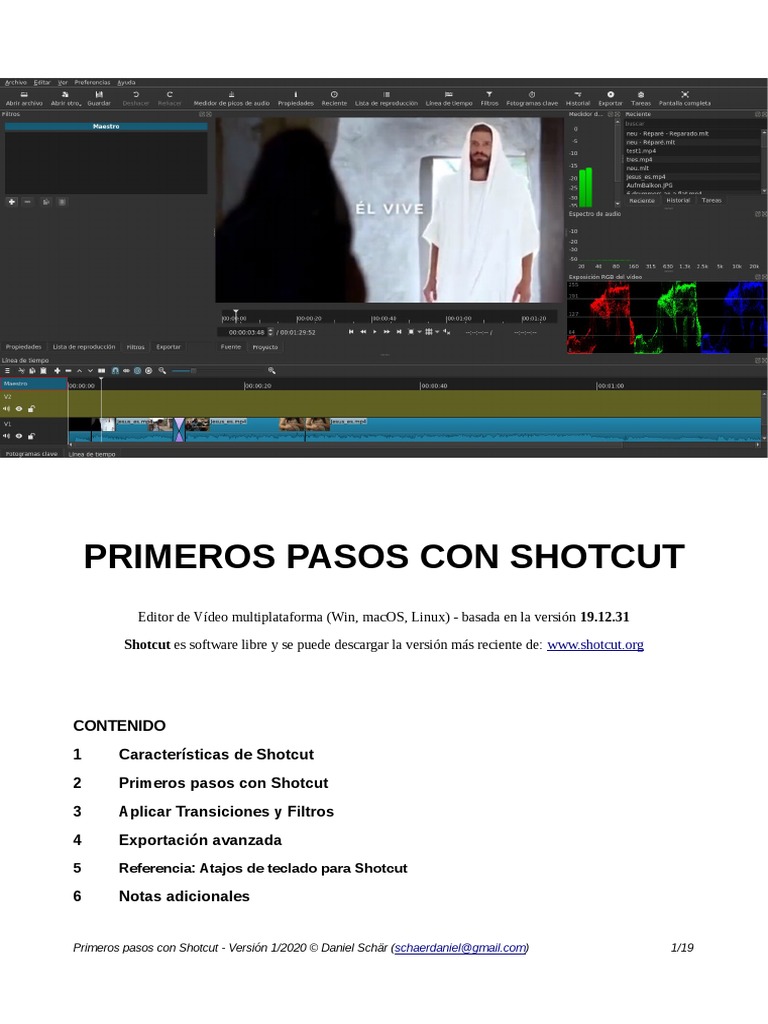Open Medidor de picos de audio panel

pyautogui.click(x=231, y=98)
